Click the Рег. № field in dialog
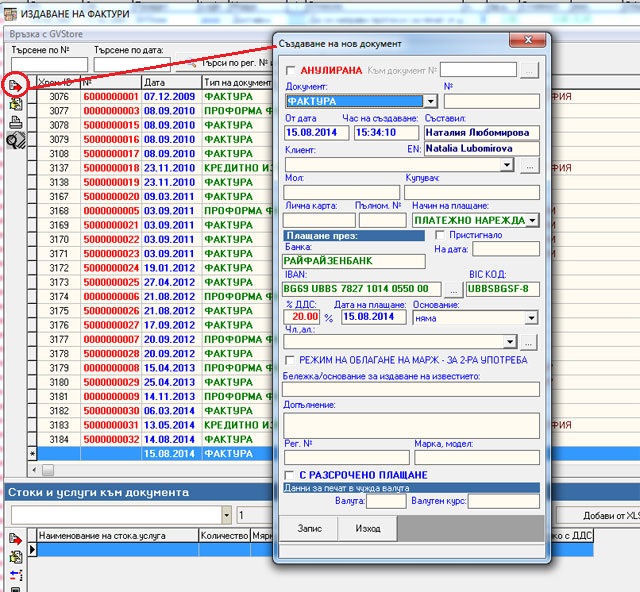Image resolution: width=640 pixels, height=592 pixels. 347,457
